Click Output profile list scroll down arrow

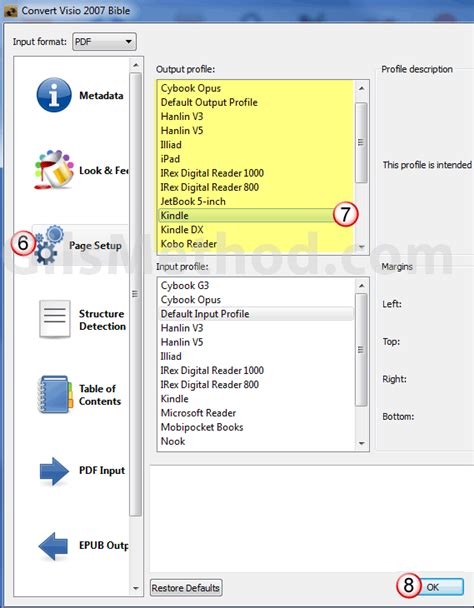[x=362, y=246]
